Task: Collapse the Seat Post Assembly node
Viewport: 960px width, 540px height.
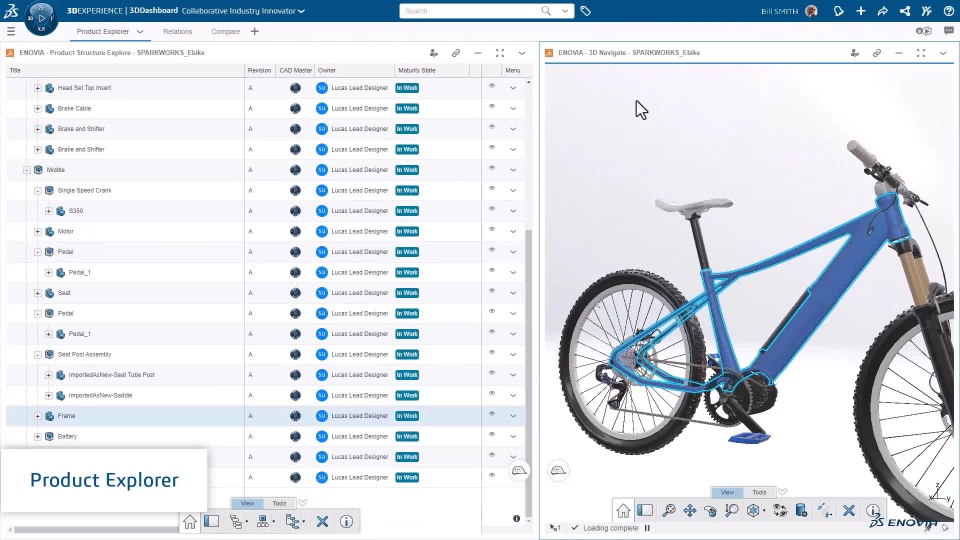Action: (x=38, y=354)
